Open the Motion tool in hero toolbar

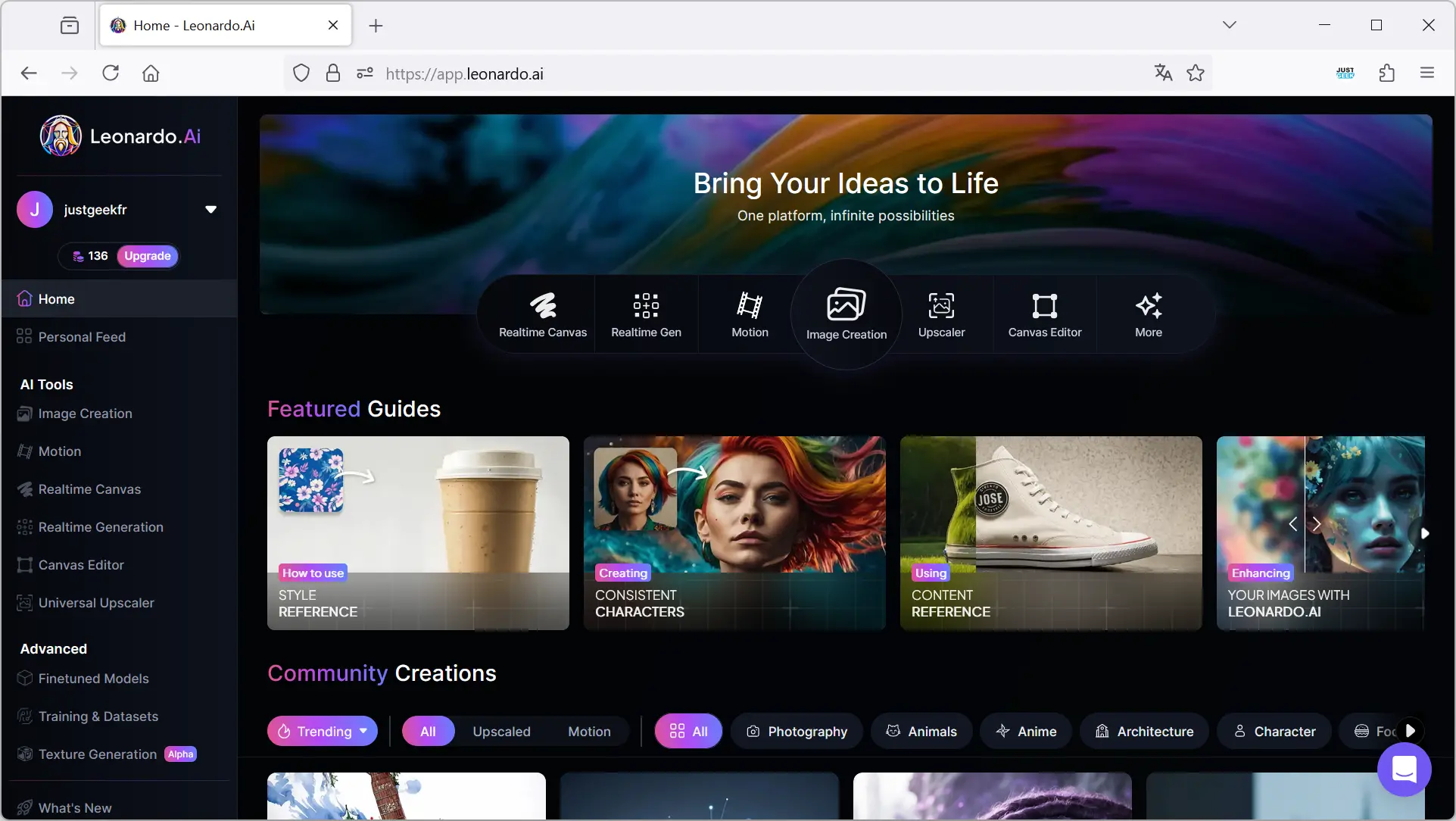[x=750, y=315]
